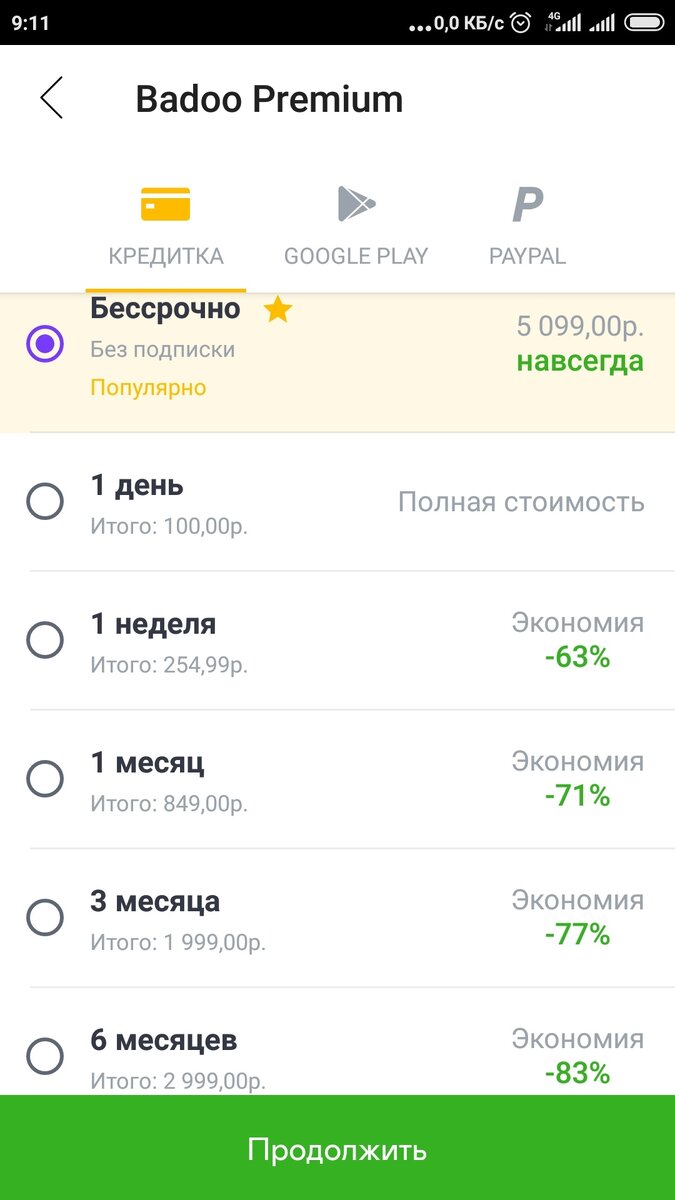
Task: Click the Google Play triangle icon
Action: [356, 203]
